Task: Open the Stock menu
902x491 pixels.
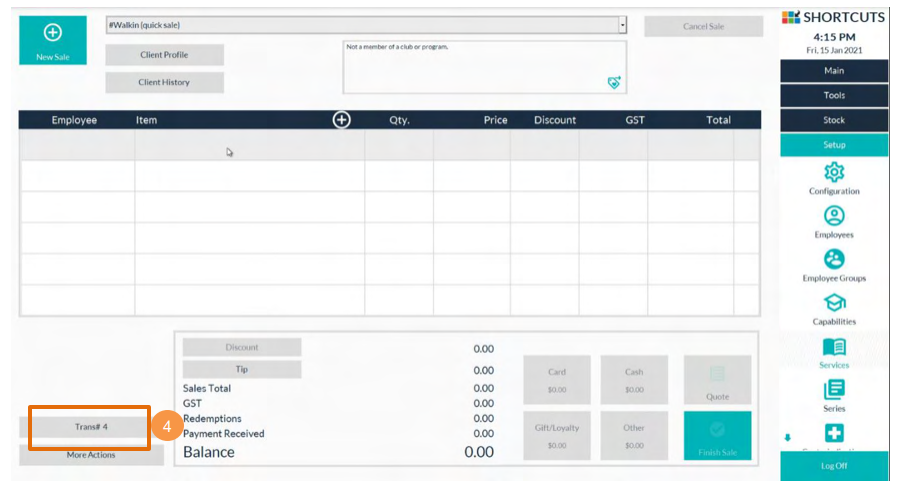Action: 834,120
